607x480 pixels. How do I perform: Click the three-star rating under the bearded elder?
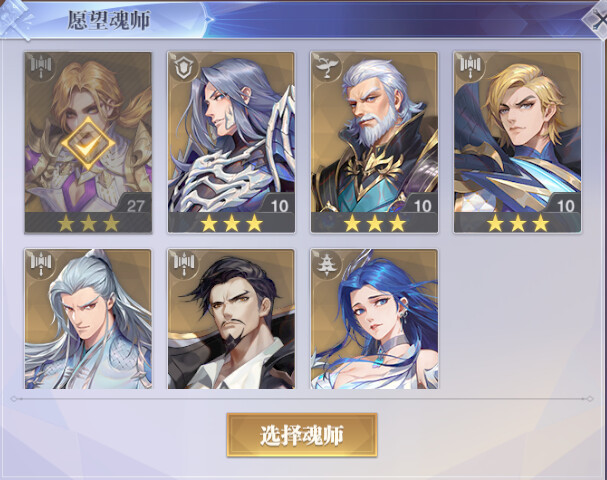click(374, 223)
